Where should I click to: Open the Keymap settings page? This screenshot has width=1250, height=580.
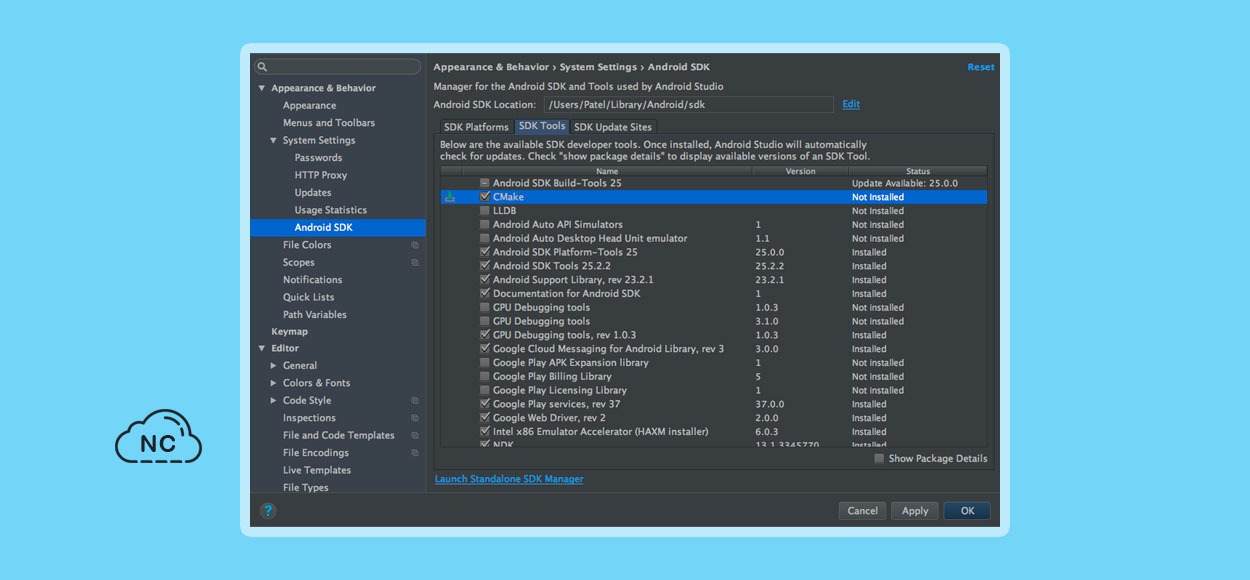pyautogui.click(x=290, y=332)
